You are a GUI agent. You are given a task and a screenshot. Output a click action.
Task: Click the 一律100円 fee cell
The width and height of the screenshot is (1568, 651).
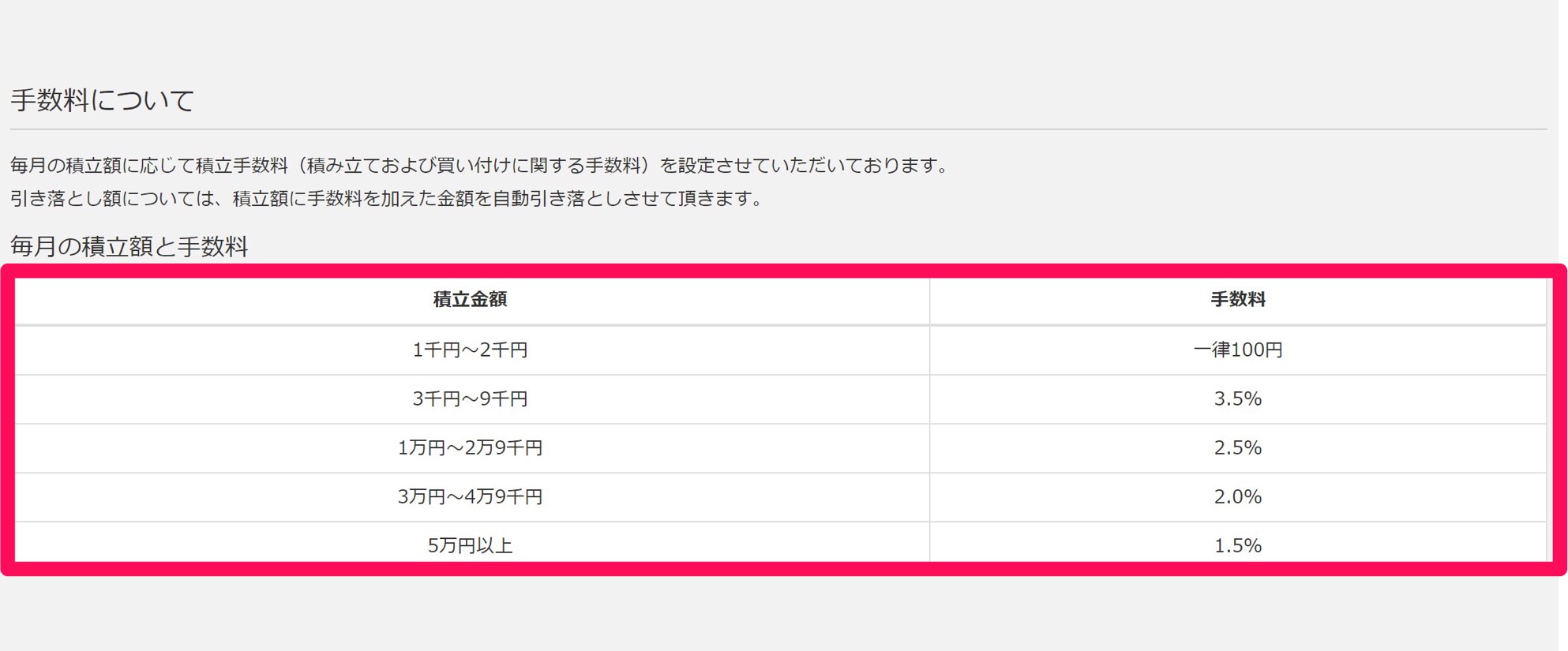1237,350
